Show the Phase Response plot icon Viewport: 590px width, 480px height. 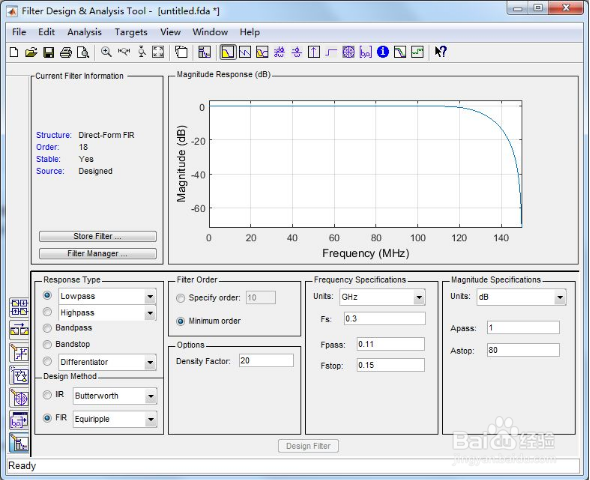245,52
